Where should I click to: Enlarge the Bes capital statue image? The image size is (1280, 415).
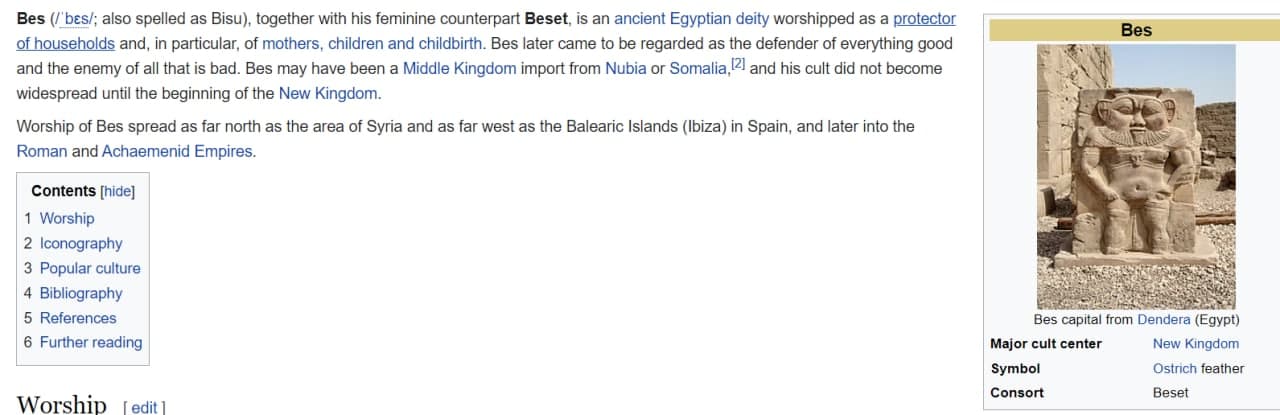1136,176
